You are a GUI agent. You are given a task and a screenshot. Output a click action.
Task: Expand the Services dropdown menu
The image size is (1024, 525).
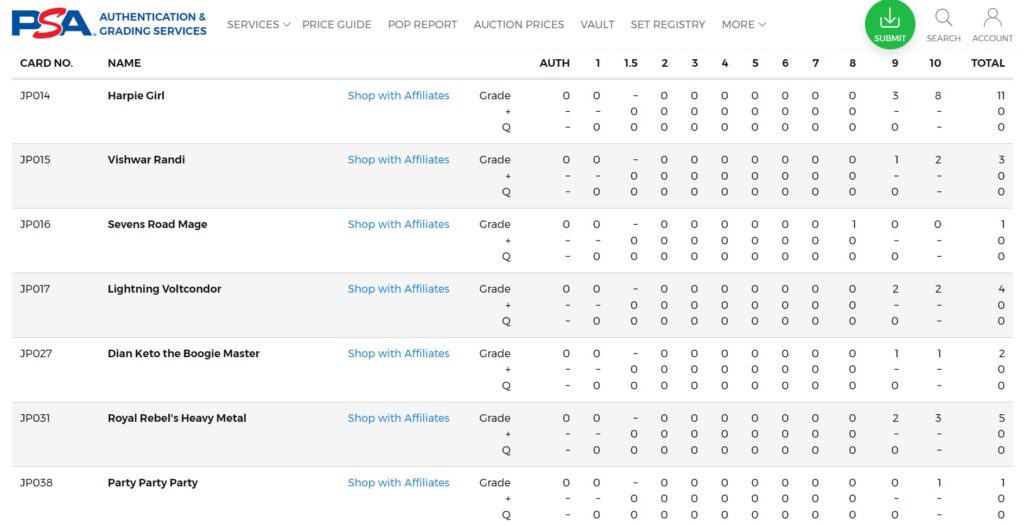[x=259, y=25]
